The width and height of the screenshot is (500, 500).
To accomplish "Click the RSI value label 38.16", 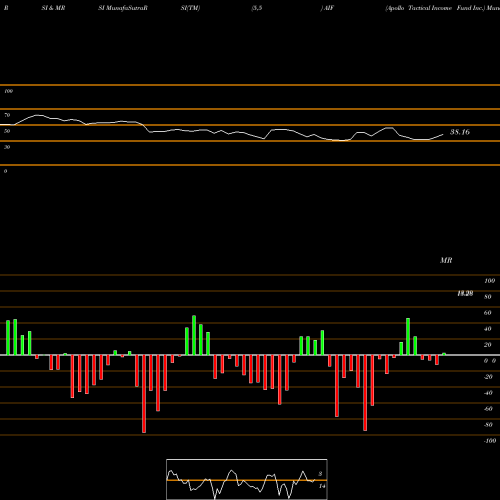I will 460,132.
